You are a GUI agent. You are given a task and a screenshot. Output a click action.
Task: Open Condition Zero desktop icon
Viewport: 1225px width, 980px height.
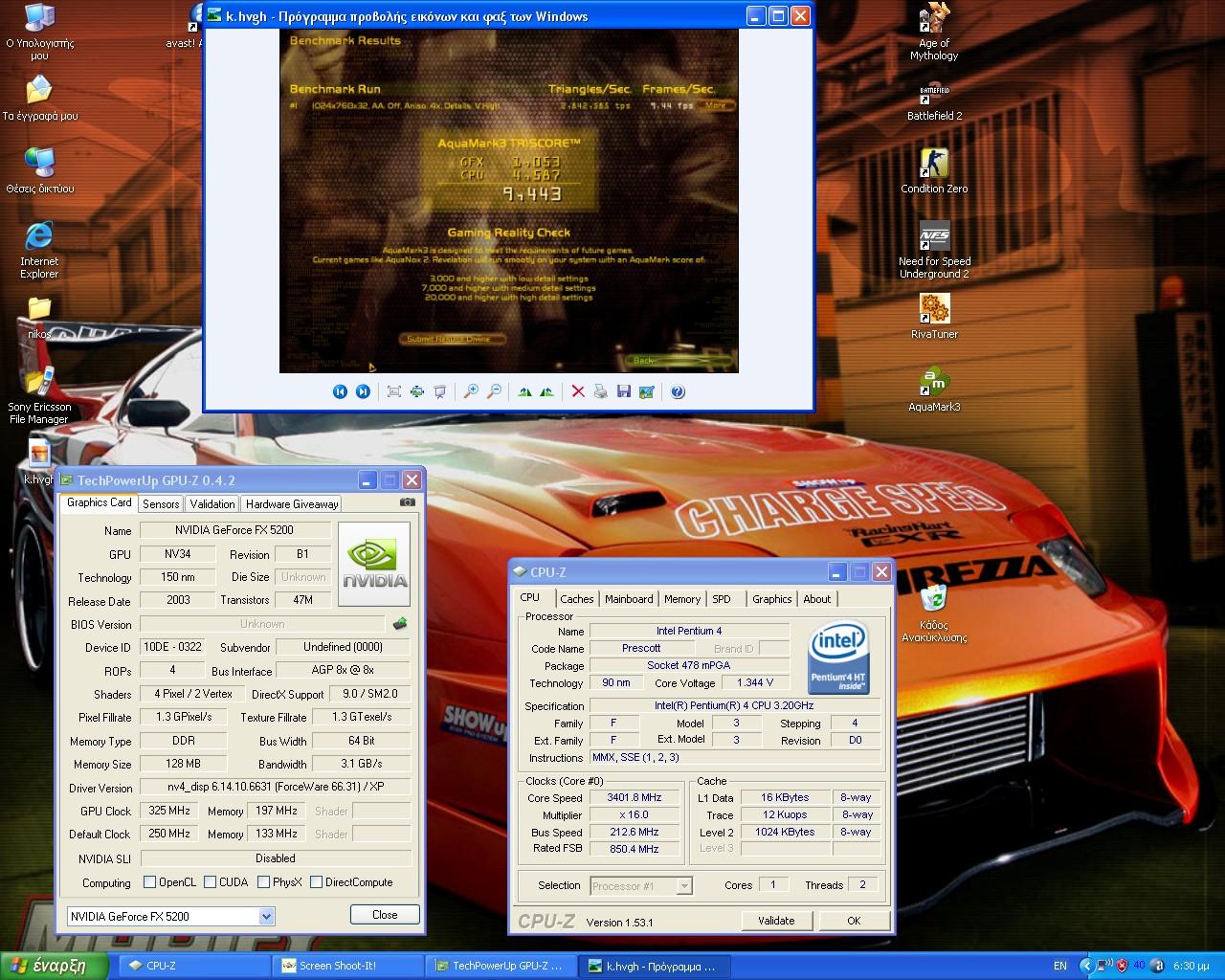(934, 171)
